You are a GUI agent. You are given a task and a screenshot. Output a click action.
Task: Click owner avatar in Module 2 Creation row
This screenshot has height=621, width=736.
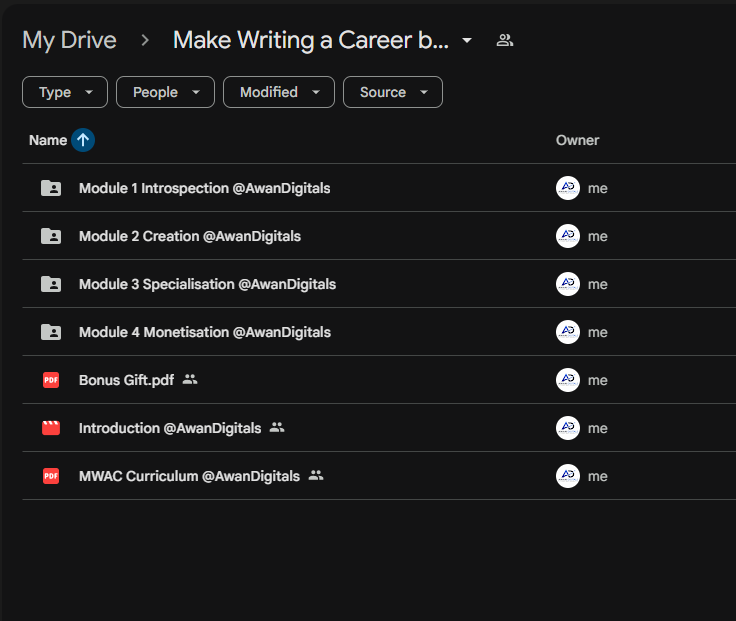[x=568, y=236]
